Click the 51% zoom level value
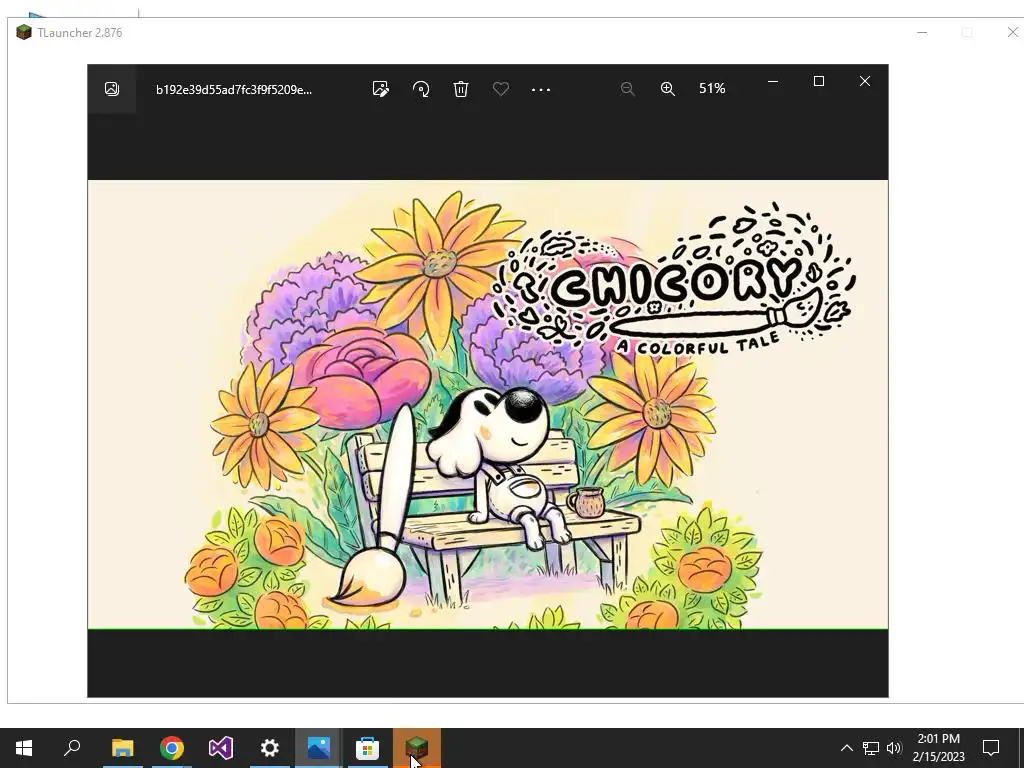1024x768 pixels. tap(712, 89)
